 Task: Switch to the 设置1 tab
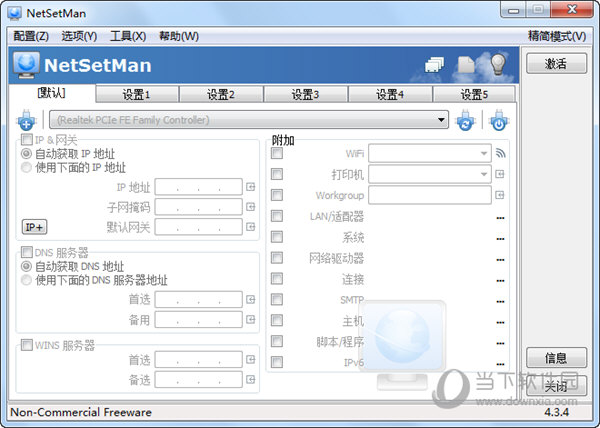[137, 94]
